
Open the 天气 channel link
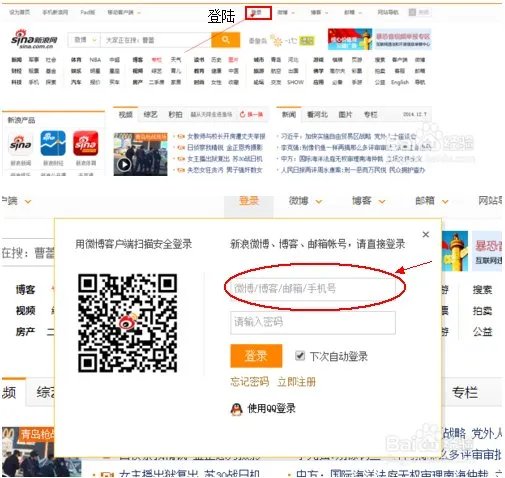pyautogui.click(x=176, y=60)
